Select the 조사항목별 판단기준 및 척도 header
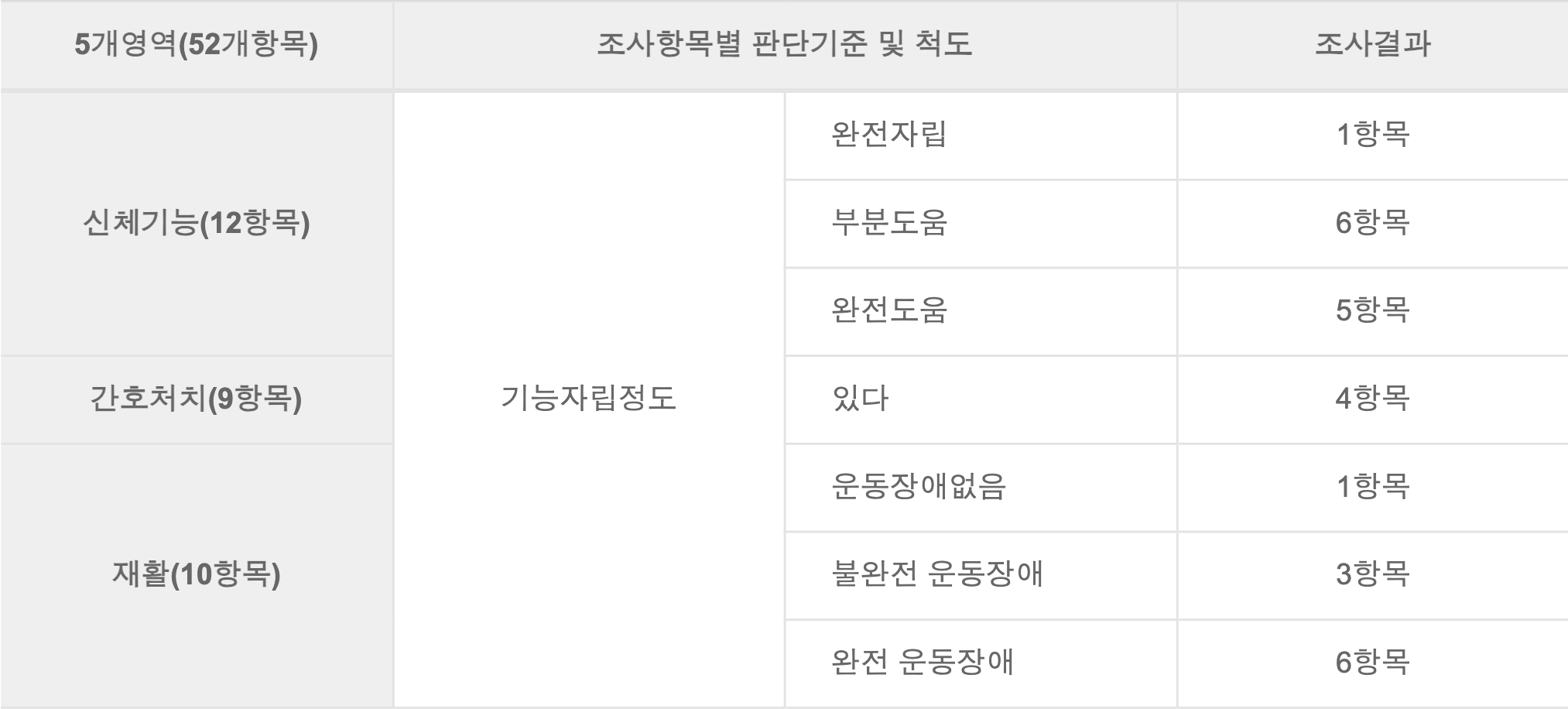This screenshot has height=709, width=1568. click(785, 45)
